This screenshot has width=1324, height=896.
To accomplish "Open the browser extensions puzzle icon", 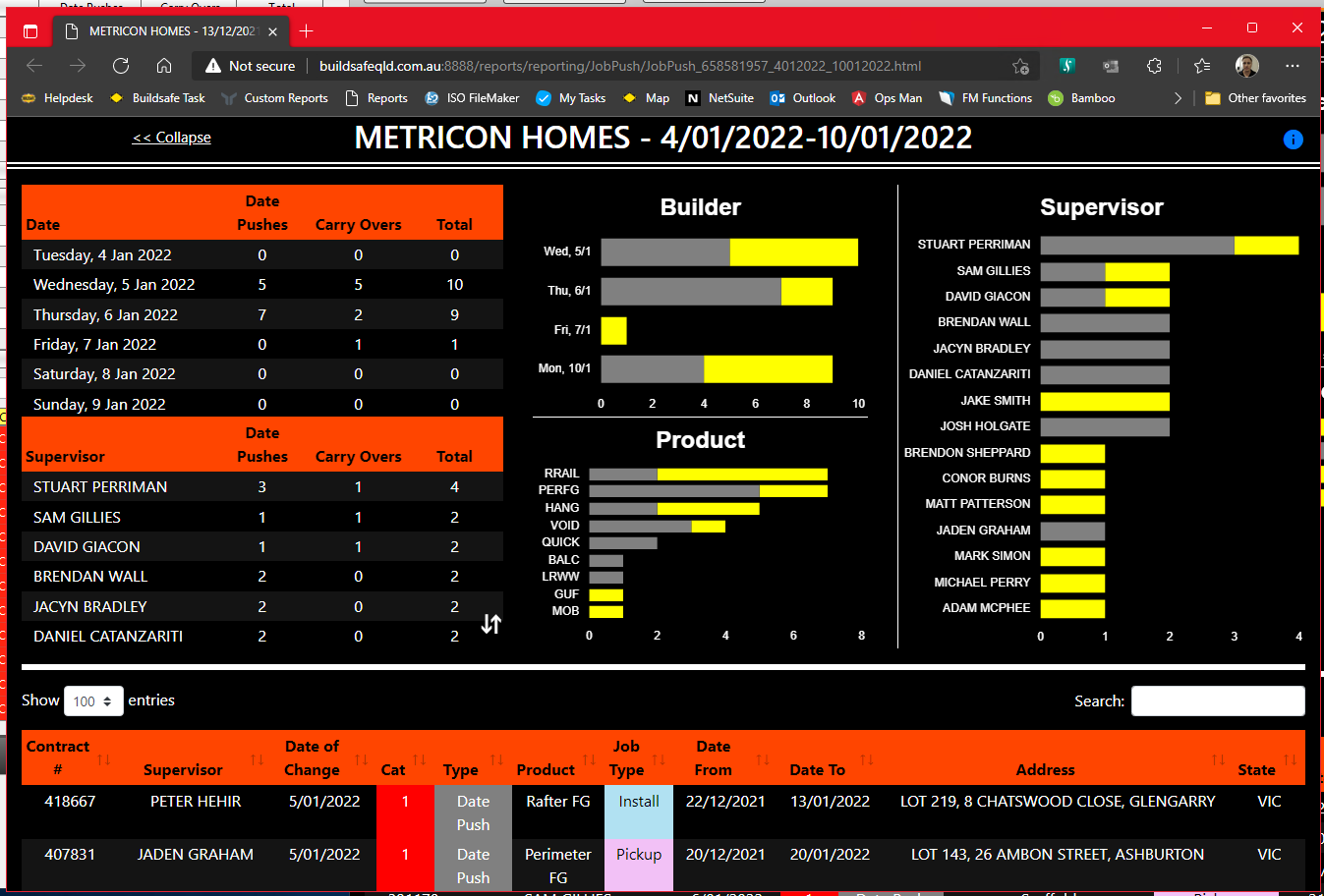I will coord(1154,66).
